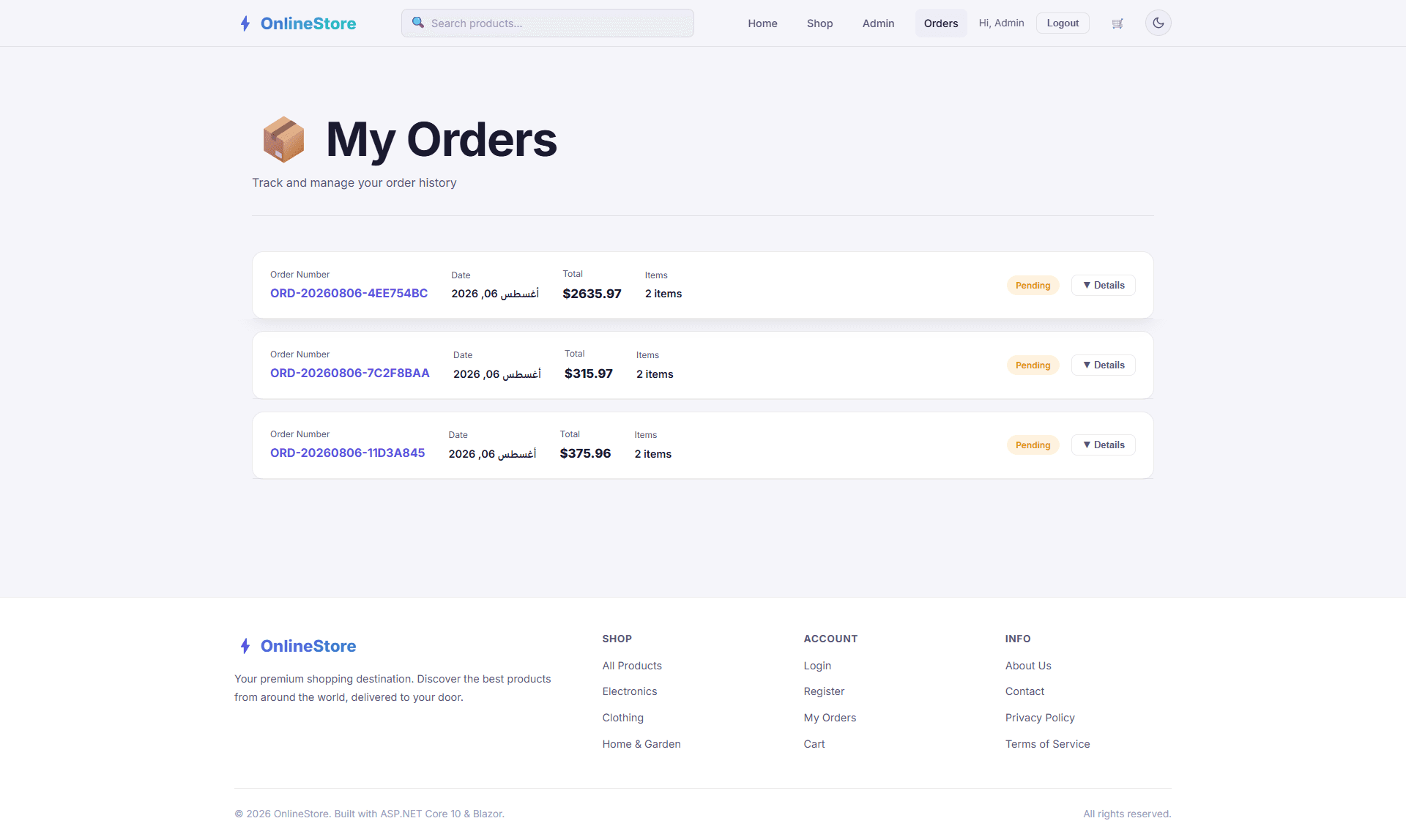Click Pending badge on the $2635.97 order
The width and height of the screenshot is (1406, 840).
click(1033, 285)
